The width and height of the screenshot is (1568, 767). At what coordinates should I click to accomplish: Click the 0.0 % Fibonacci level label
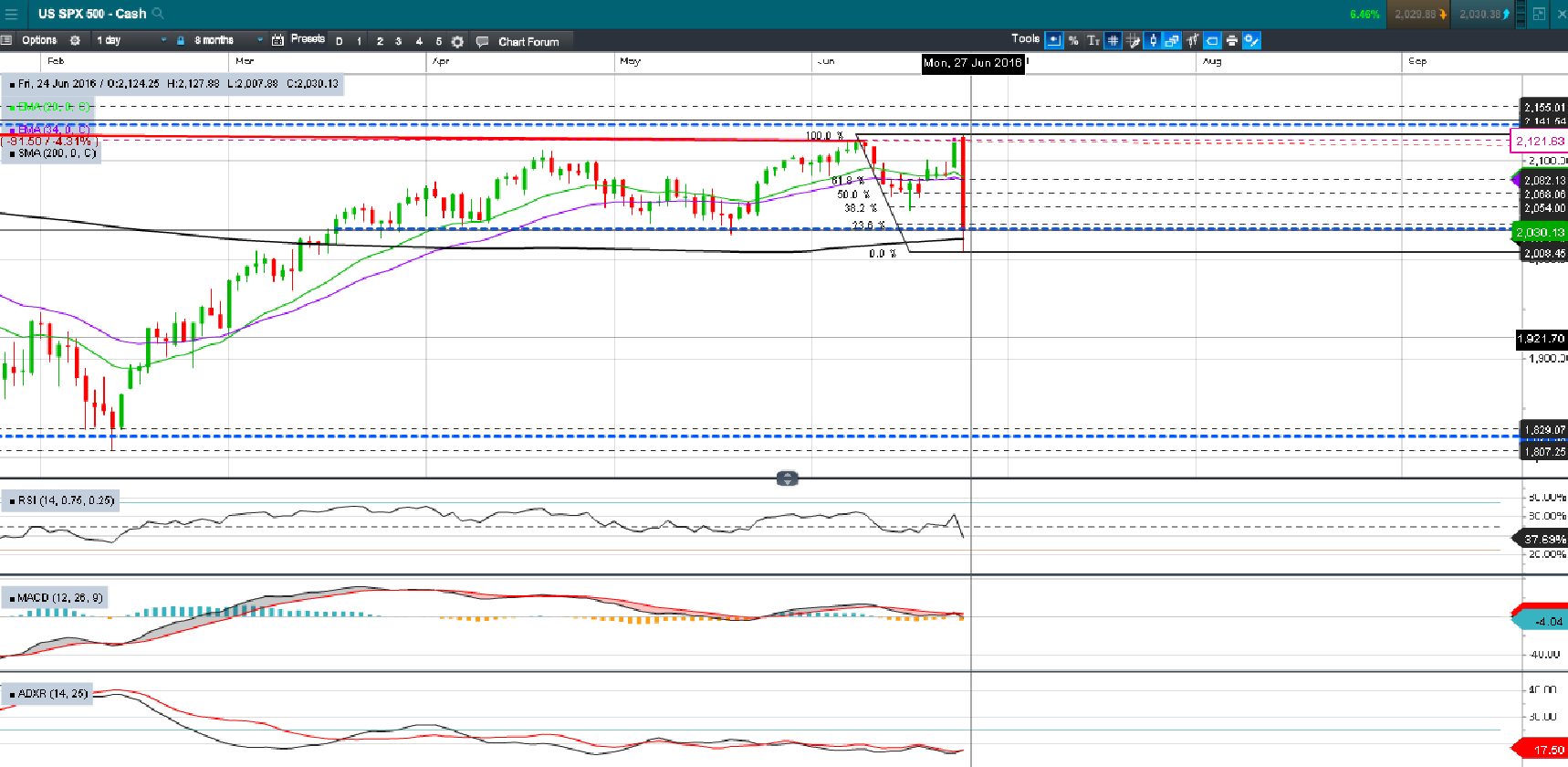[883, 254]
